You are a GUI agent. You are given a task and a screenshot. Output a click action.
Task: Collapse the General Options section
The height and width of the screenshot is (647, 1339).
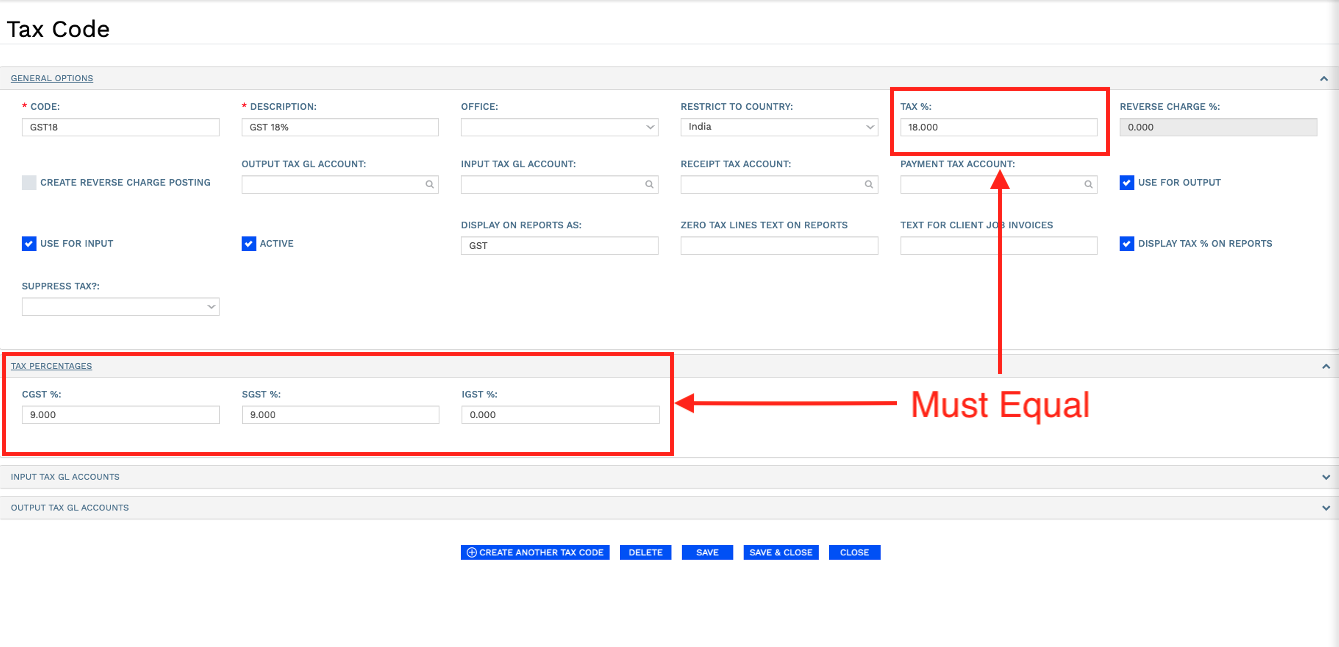pos(1322,77)
